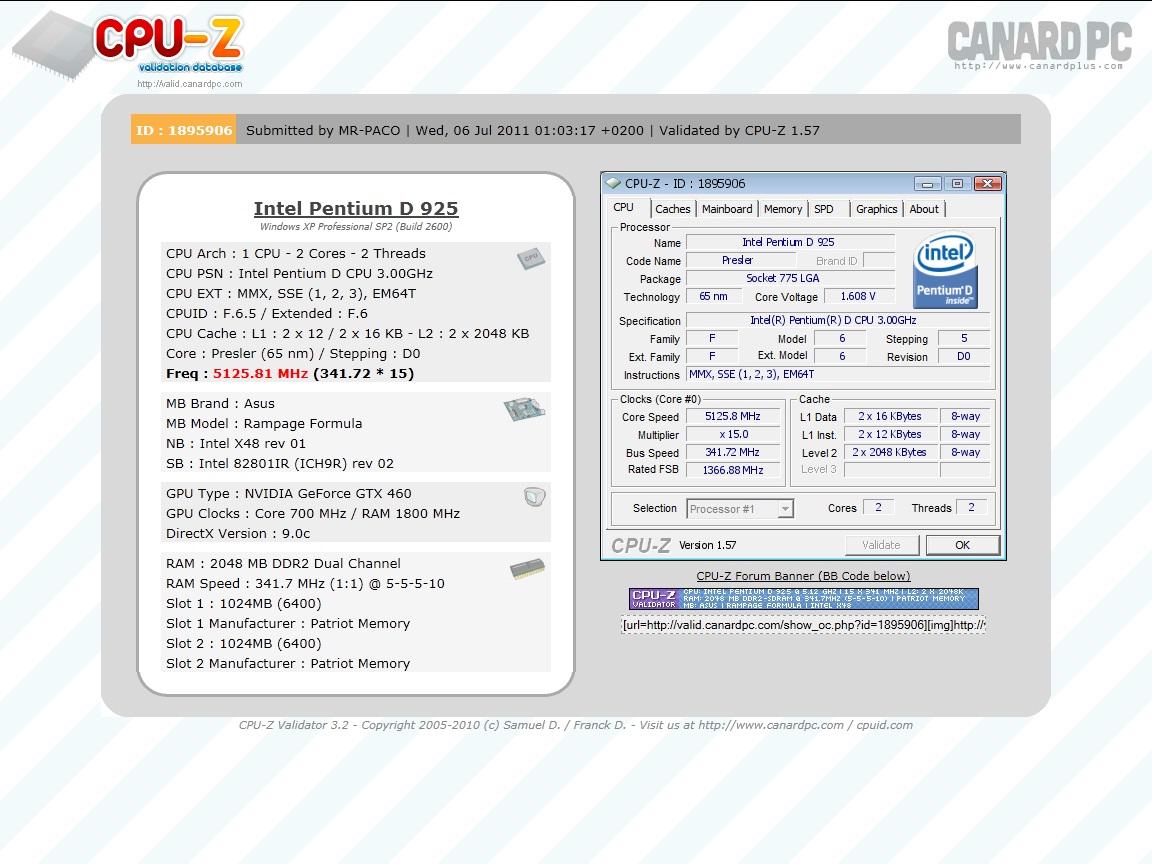This screenshot has width=1152, height=864.
Task: Click the Validate button
Action: (881, 545)
